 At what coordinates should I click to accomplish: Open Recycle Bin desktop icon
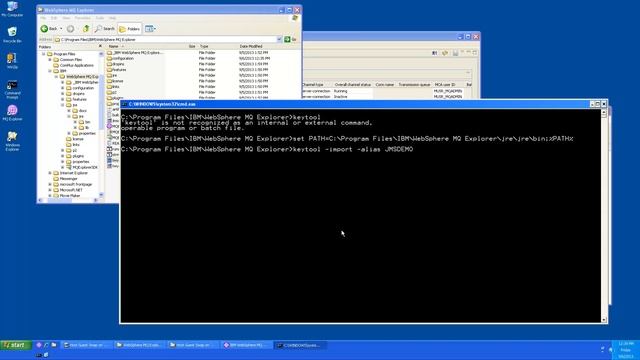[12, 35]
